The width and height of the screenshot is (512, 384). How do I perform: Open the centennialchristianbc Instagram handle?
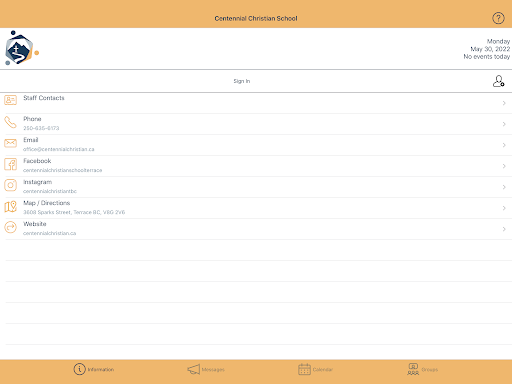click(x=50, y=191)
